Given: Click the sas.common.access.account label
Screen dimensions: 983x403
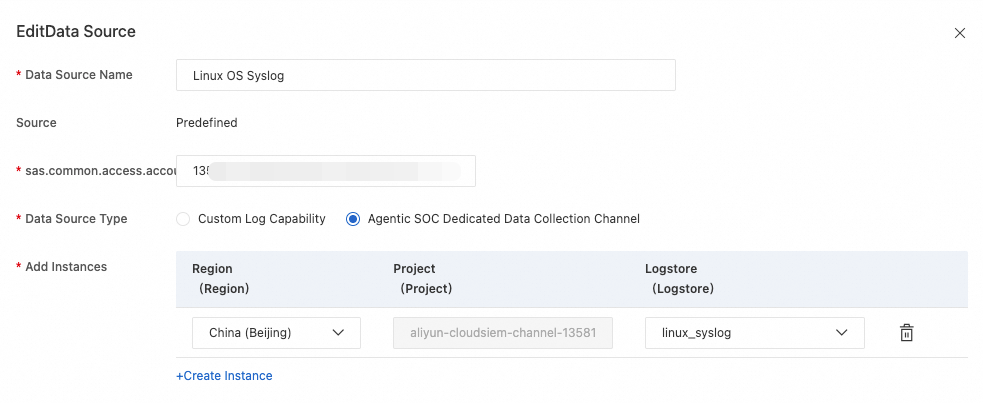Looking at the screenshot, I should [x=100, y=171].
